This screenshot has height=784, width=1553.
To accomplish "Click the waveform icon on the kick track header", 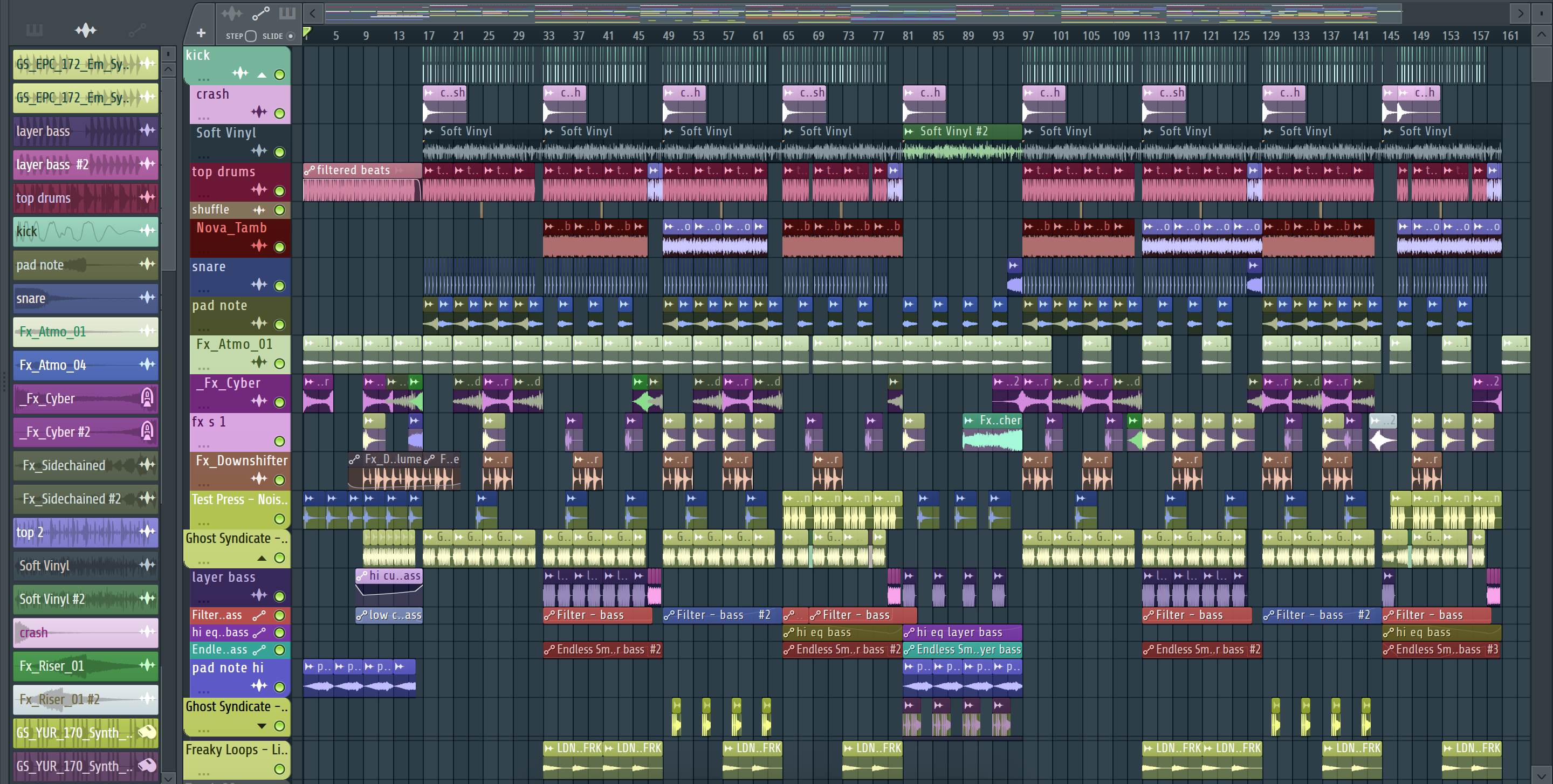I will click(240, 73).
